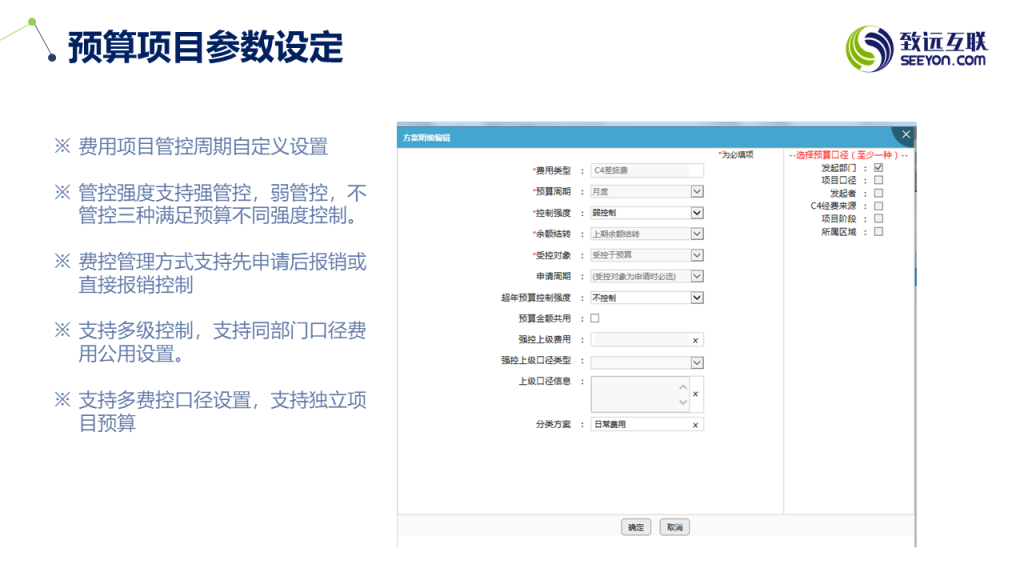Tick the 预算金额共用 checkbox
Image resolution: width=1024 pixels, height=576 pixels.
coord(595,319)
